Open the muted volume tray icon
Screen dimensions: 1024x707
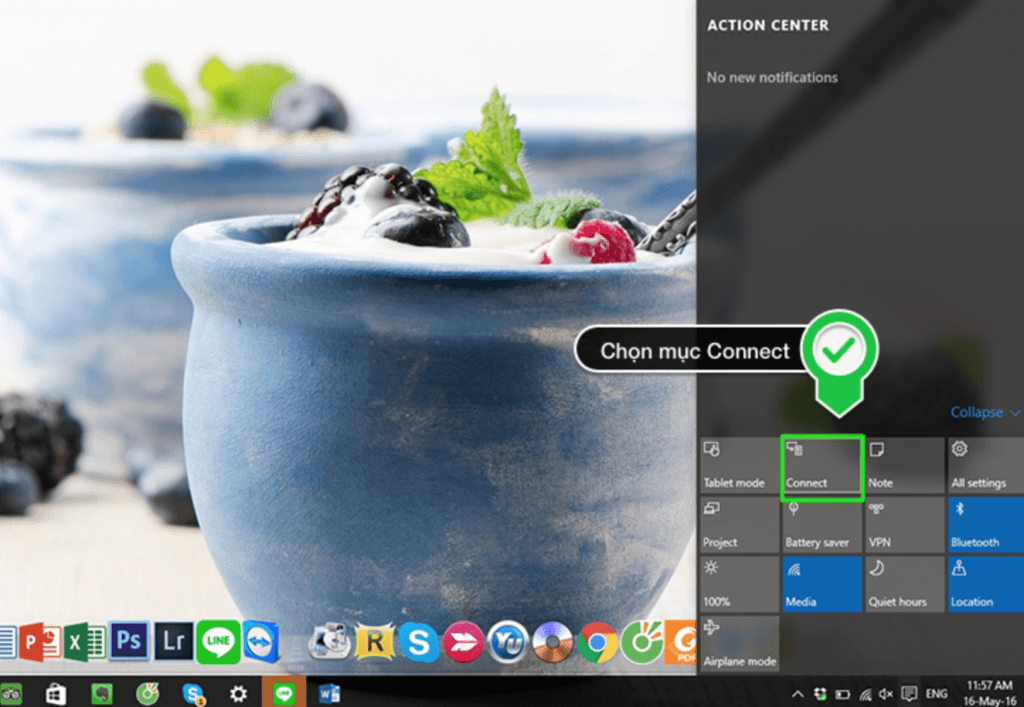886,694
